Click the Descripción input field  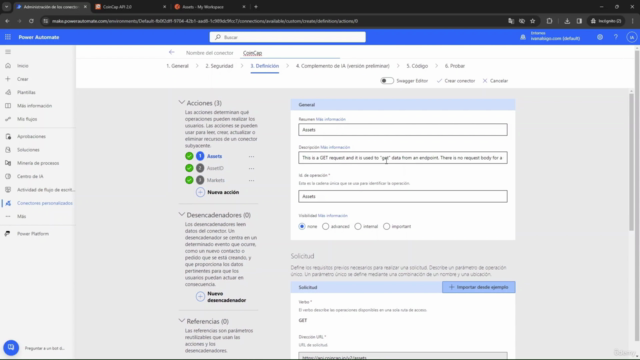pos(403,158)
